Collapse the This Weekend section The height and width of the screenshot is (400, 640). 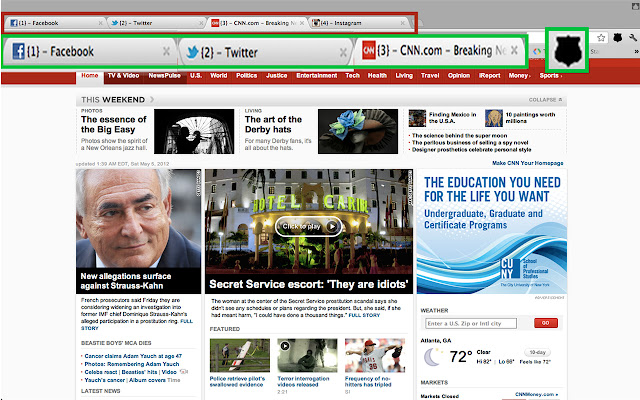545,100
